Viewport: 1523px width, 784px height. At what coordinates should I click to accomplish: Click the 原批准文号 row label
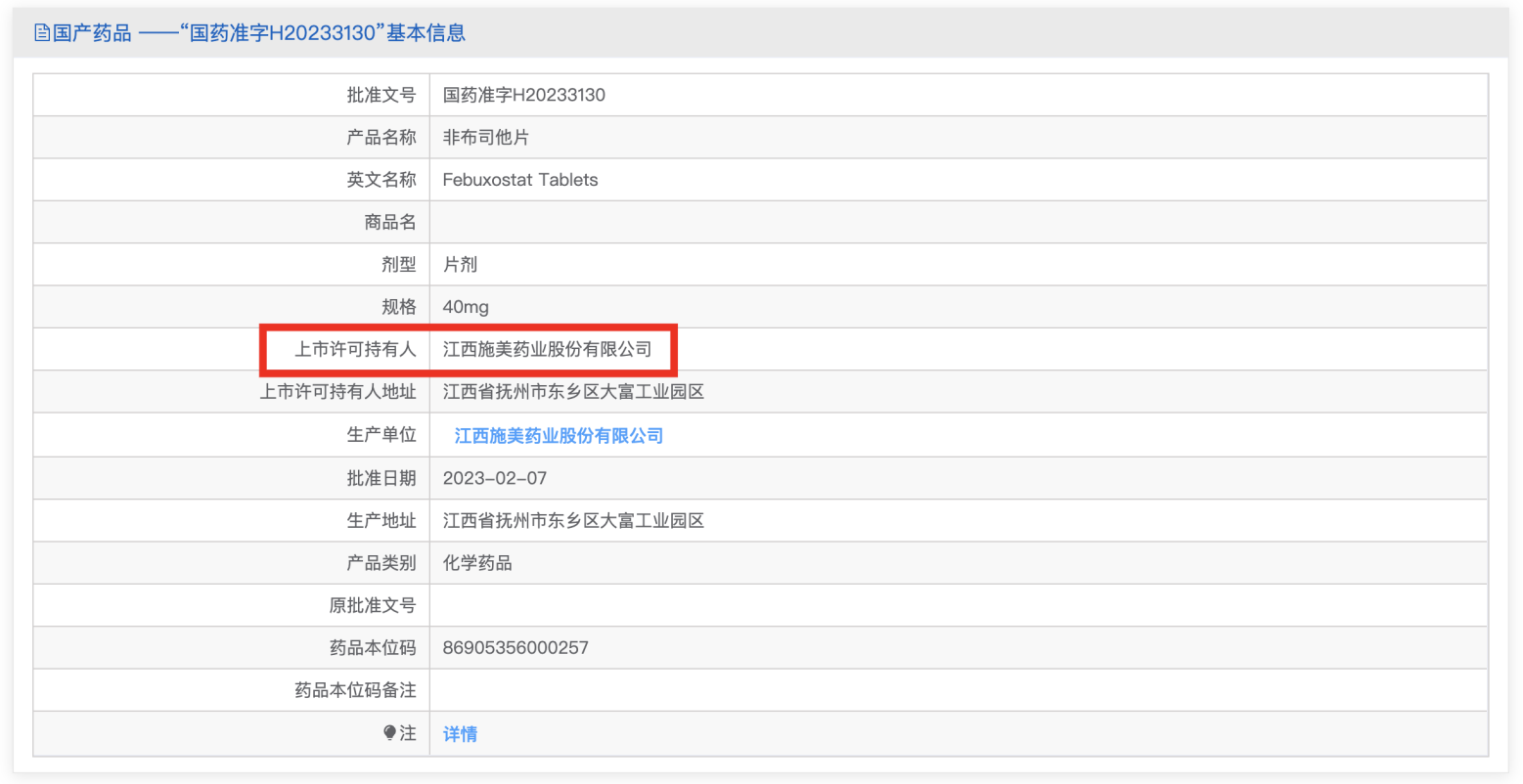pyautogui.click(x=372, y=606)
